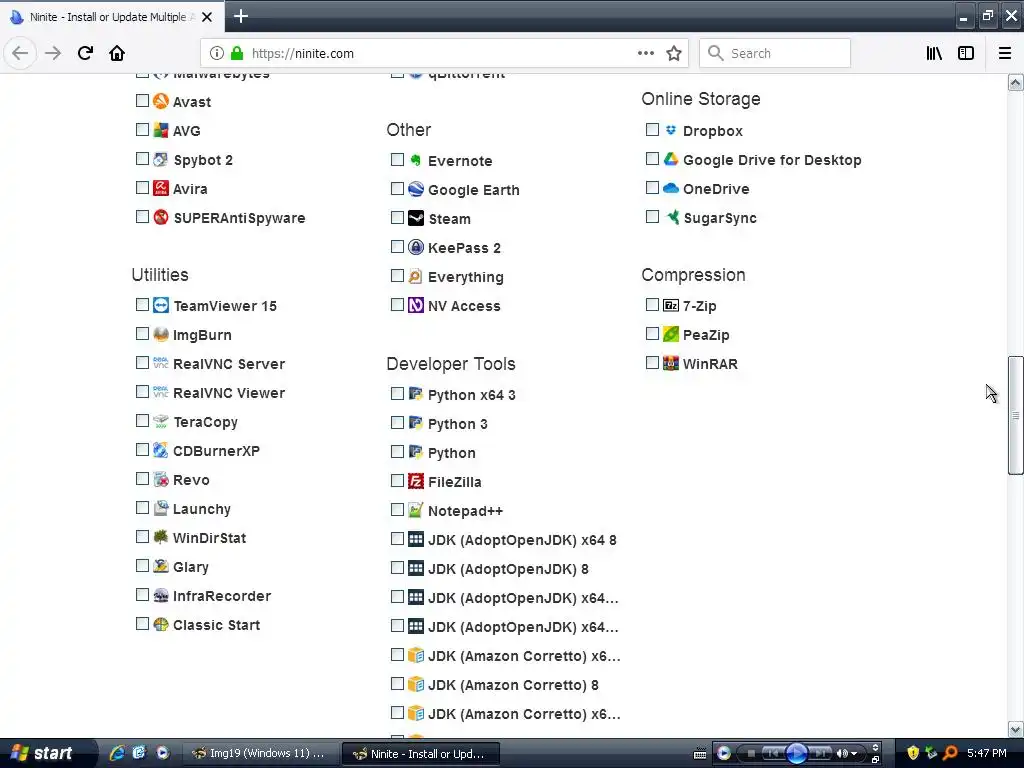
Task: Reload the current page
Action: tap(85, 54)
